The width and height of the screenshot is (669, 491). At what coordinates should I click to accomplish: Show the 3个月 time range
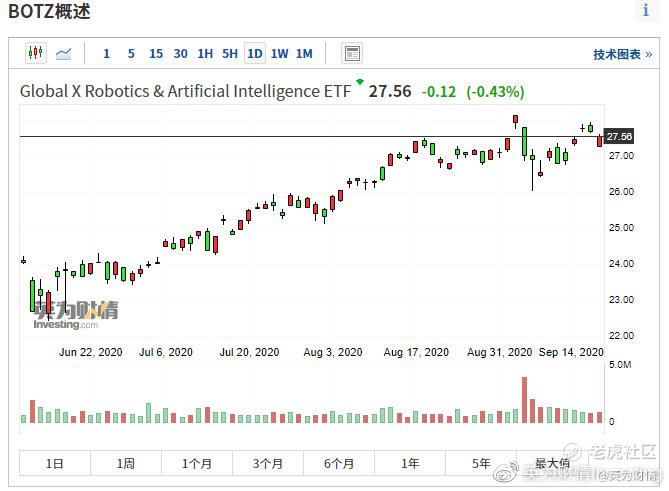pos(268,463)
